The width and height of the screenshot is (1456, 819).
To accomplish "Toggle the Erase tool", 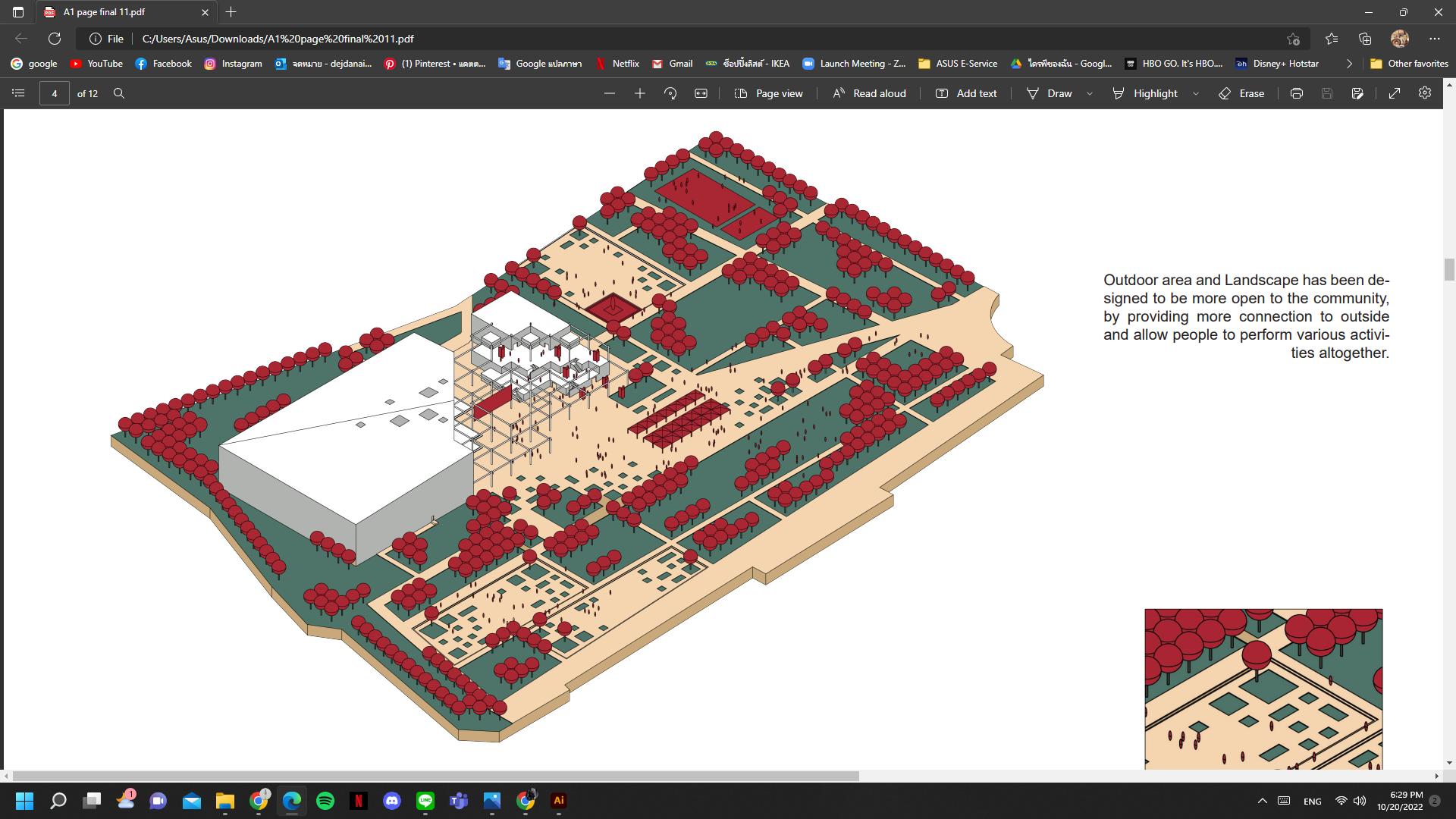I will point(1241,93).
